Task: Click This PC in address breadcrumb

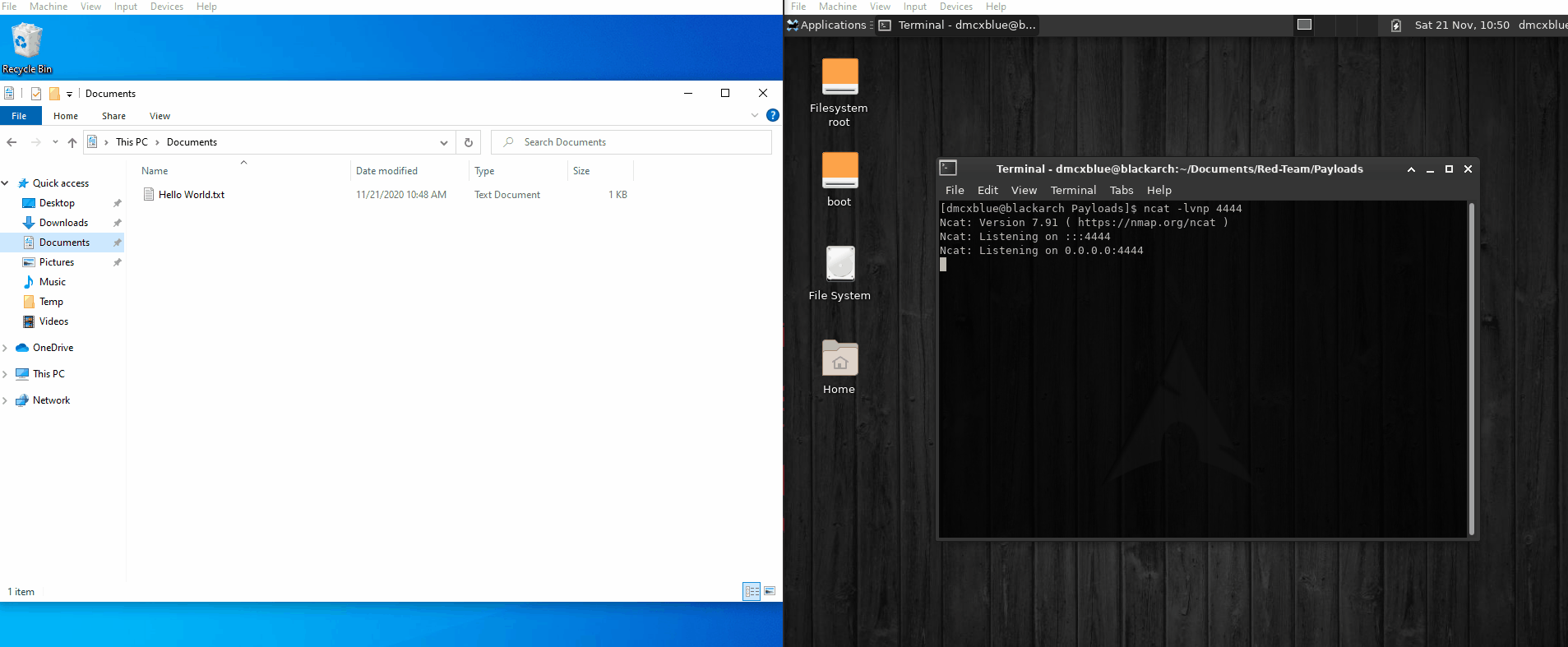Action: click(x=132, y=142)
